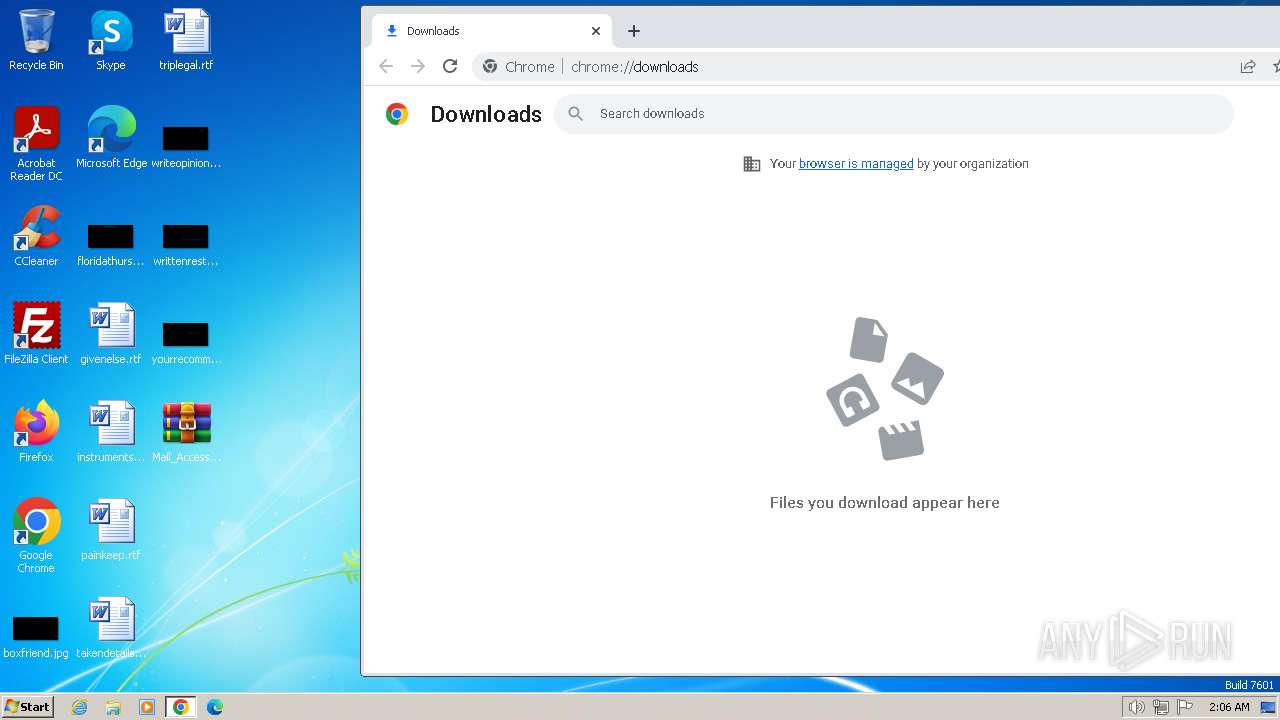Viewport: 1280px width, 720px height.
Task: Click the network tray icon
Action: click(1161, 707)
